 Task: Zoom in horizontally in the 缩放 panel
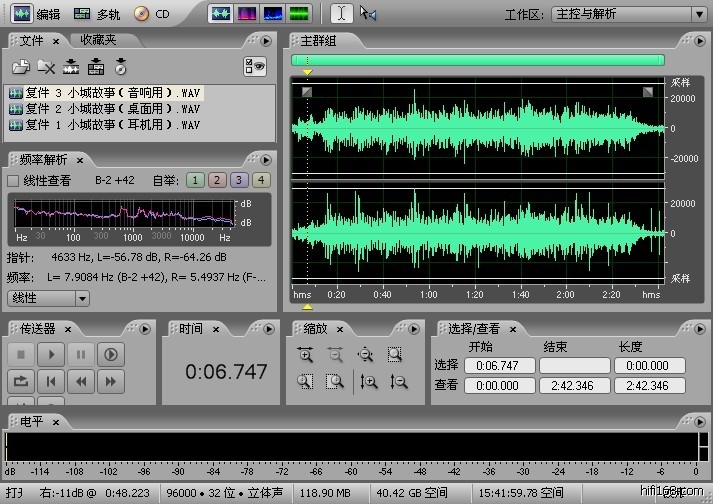click(x=306, y=355)
